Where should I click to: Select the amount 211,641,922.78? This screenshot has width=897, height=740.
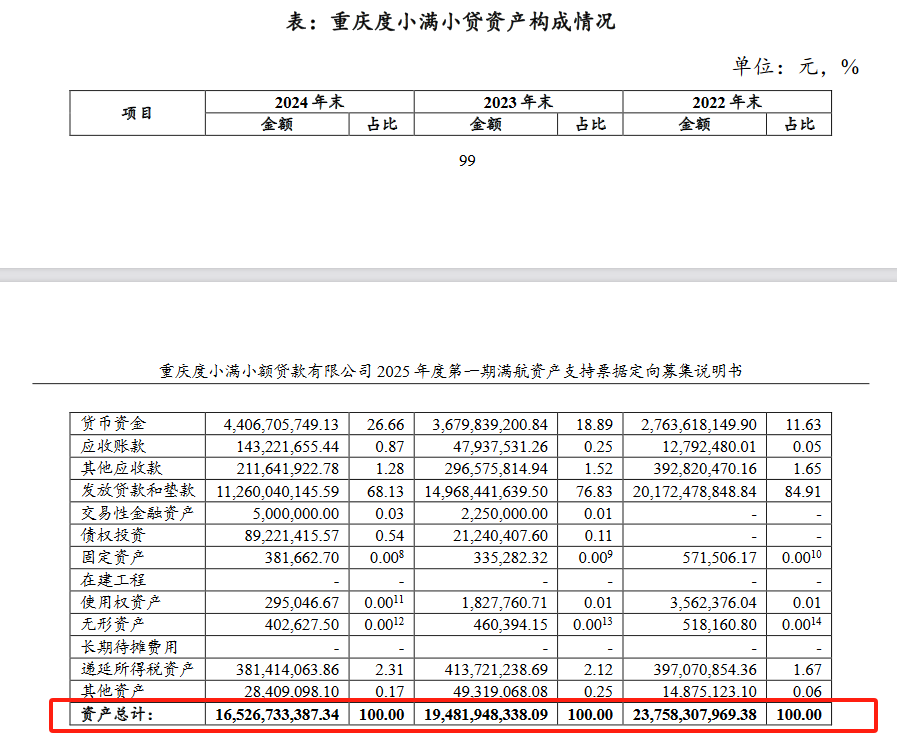click(288, 469)
